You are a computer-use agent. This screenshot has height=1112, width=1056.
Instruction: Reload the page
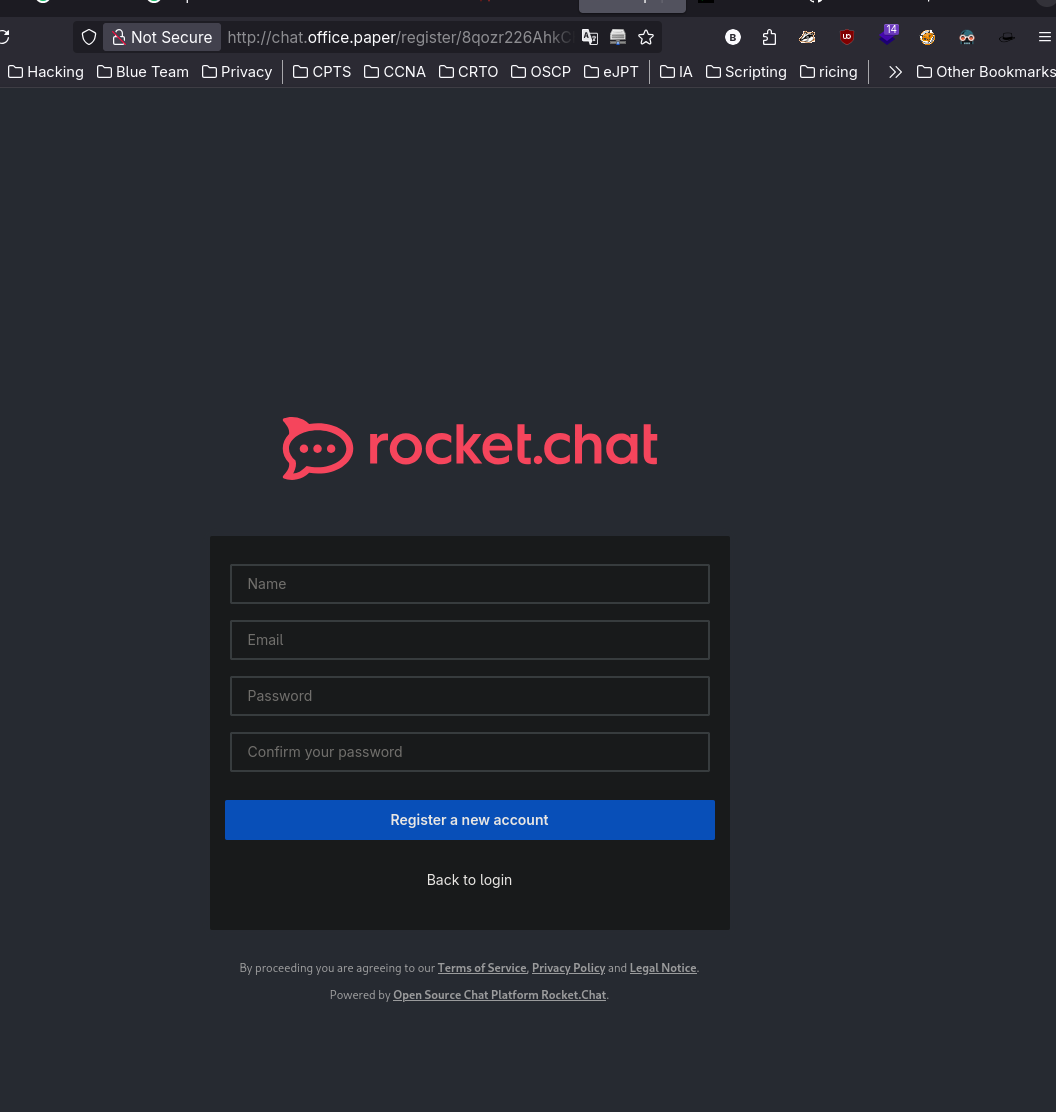[4, 37]
